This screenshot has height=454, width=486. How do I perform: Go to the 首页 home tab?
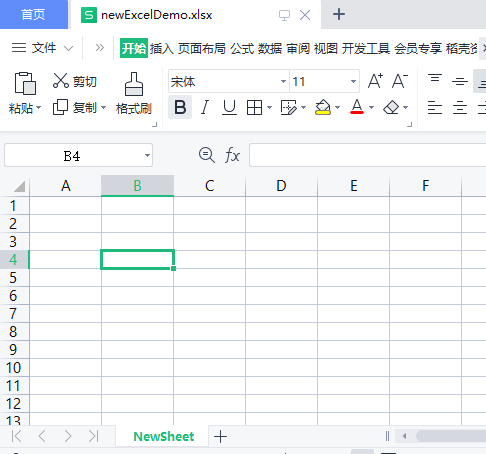[33, 14]
